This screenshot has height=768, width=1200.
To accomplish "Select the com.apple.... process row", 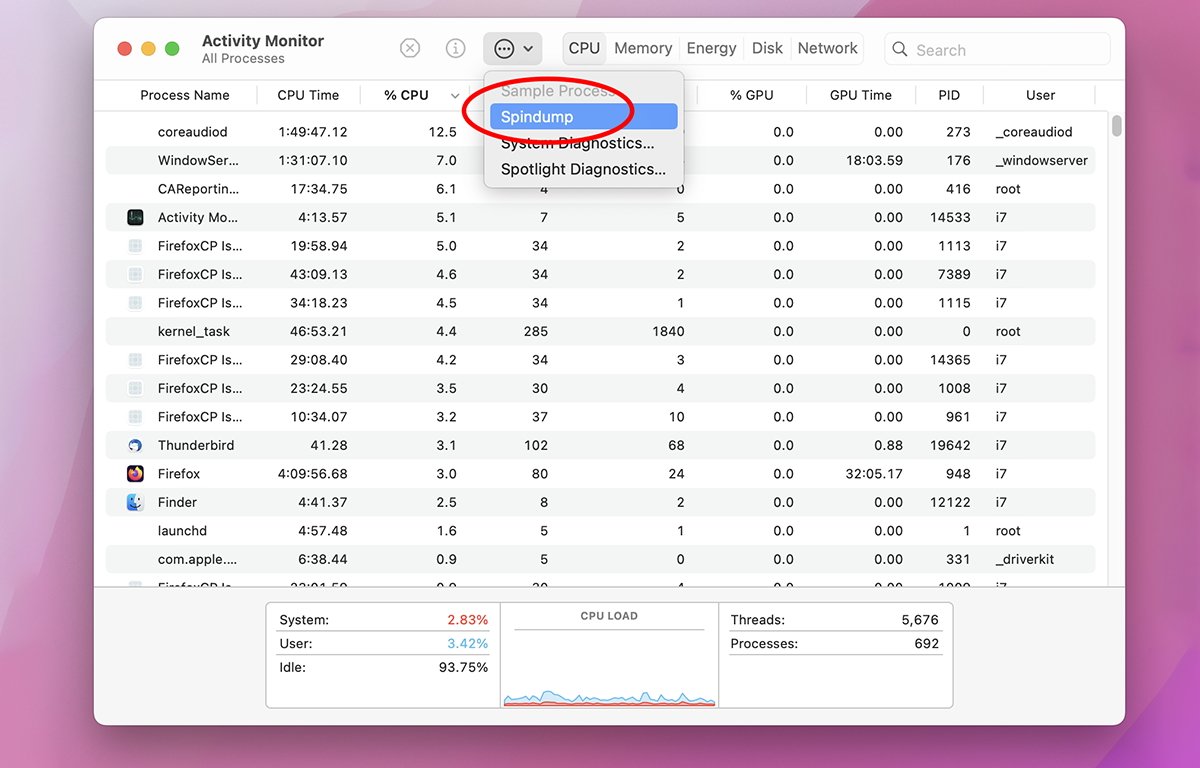I will [600, 559].
